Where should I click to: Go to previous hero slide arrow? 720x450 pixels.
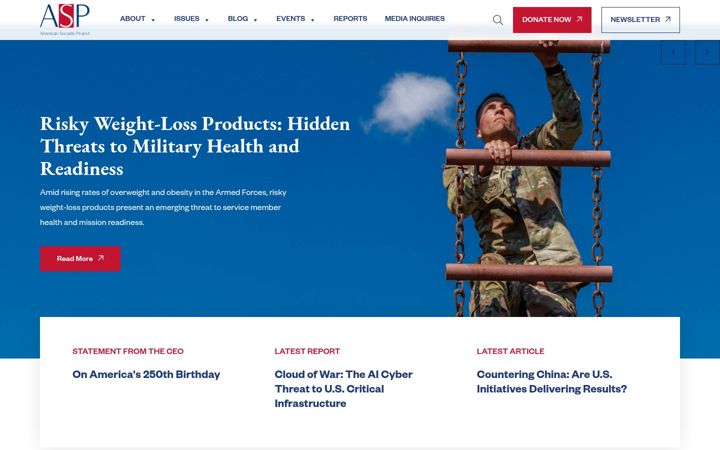point(673,52)
